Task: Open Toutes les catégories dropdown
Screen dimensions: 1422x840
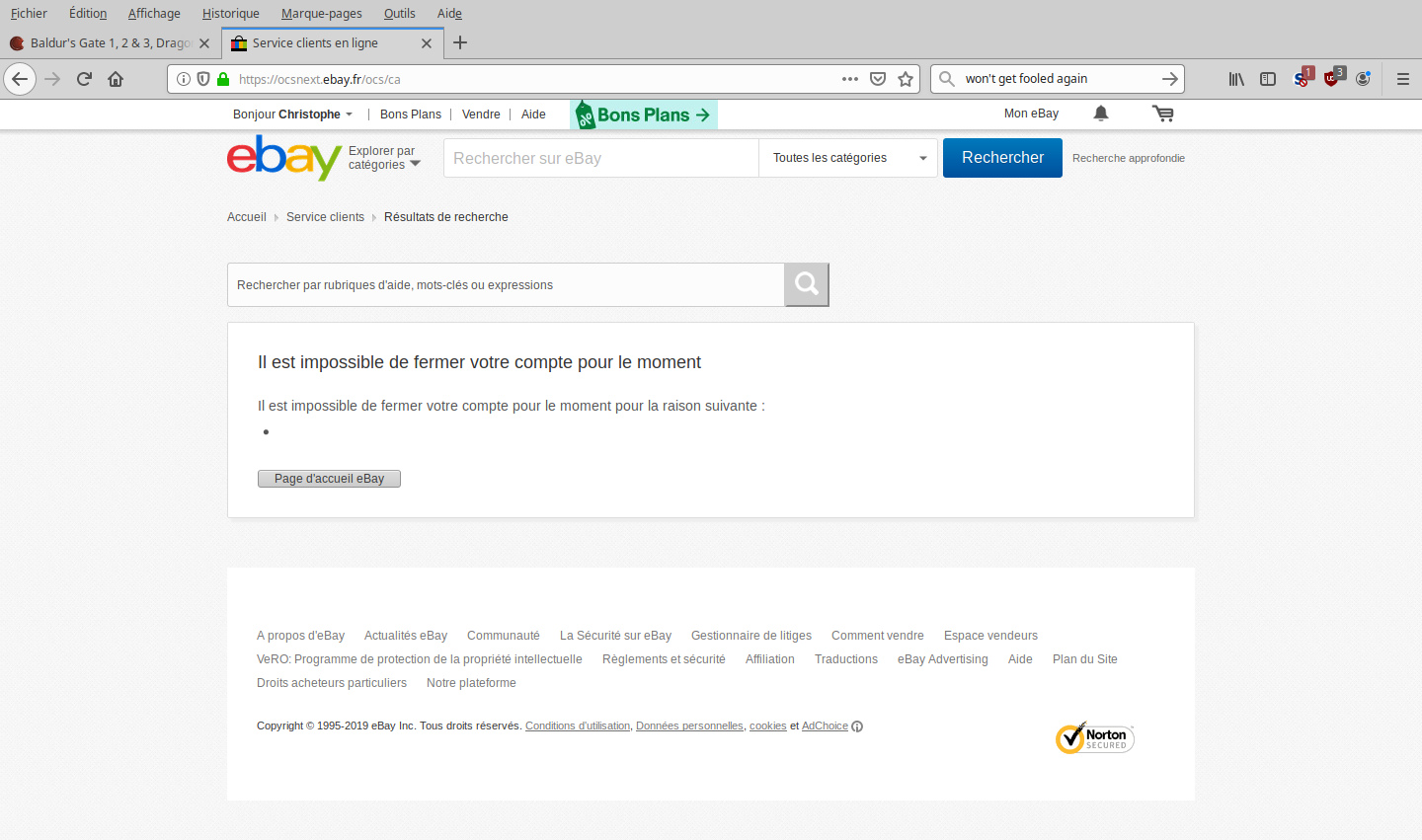Action: click(x=848, y=158)
